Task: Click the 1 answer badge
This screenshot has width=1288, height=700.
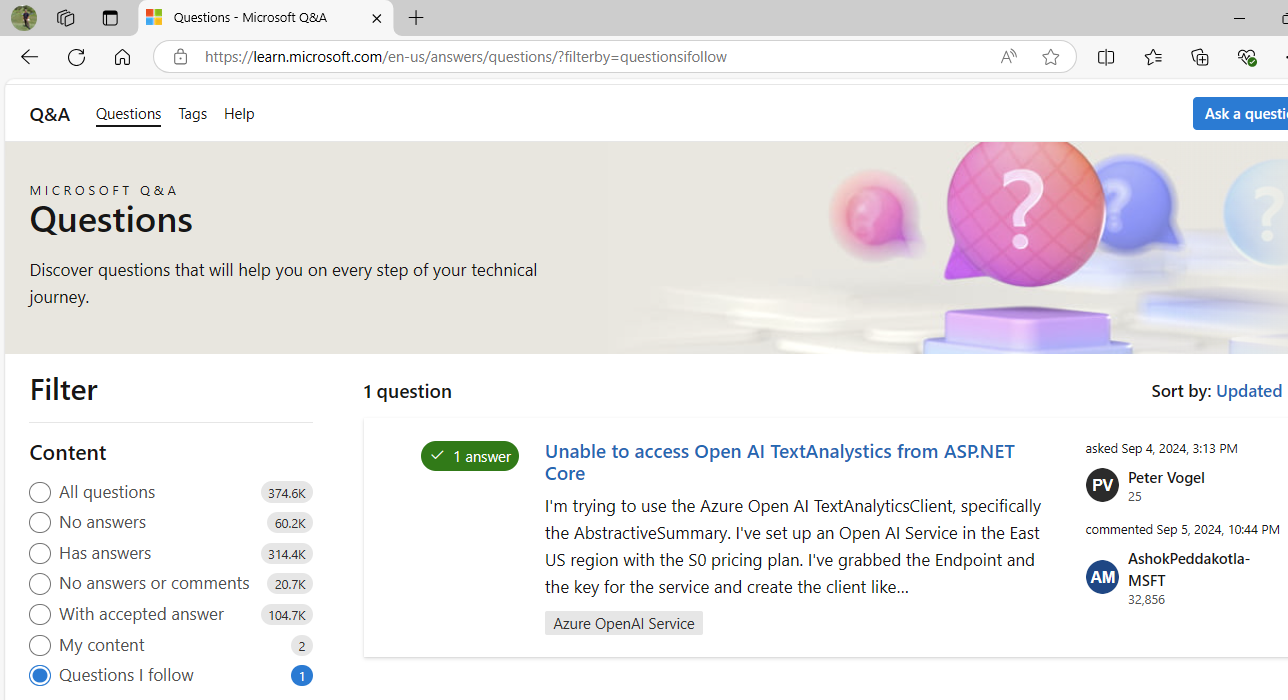Action: pyautogui.click(x=470, y=456)
